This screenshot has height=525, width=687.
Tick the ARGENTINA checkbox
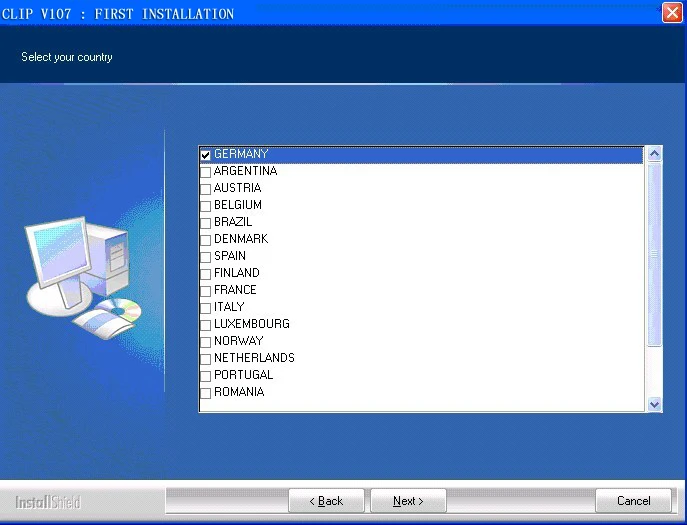[205, 172]
